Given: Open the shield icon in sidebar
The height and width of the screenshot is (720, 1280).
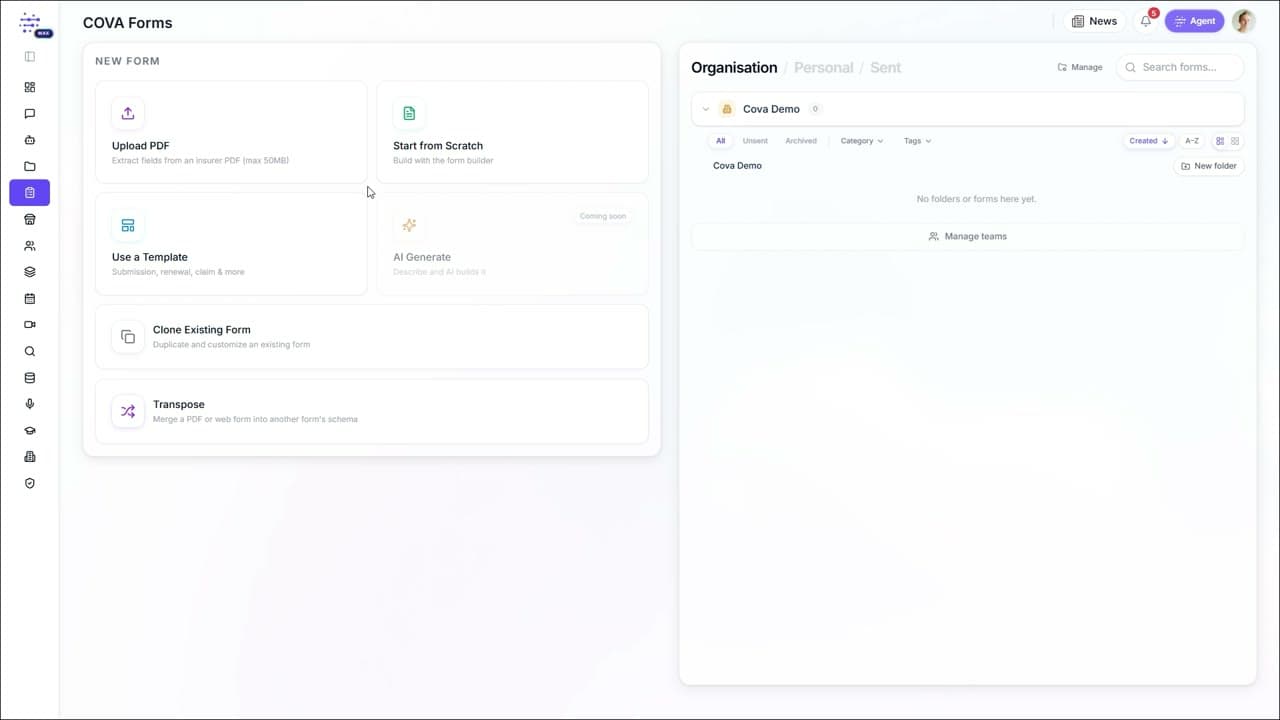Looking at the screenshot, I should point(30,483).
